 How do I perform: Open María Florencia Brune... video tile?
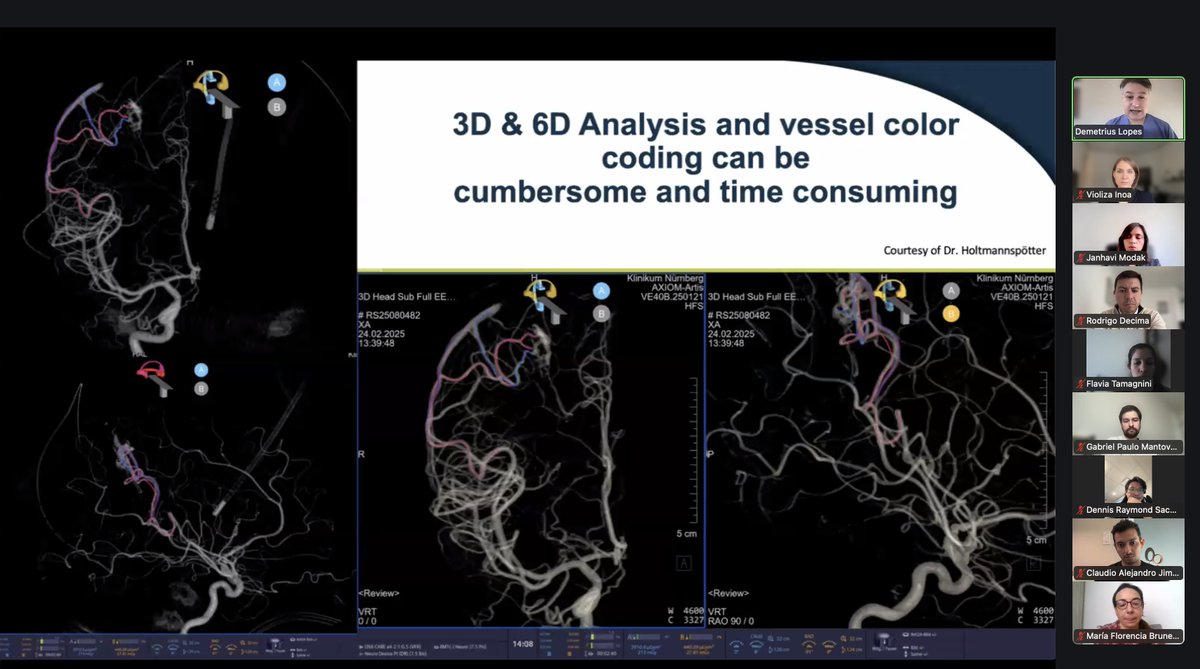(1129, 611)
